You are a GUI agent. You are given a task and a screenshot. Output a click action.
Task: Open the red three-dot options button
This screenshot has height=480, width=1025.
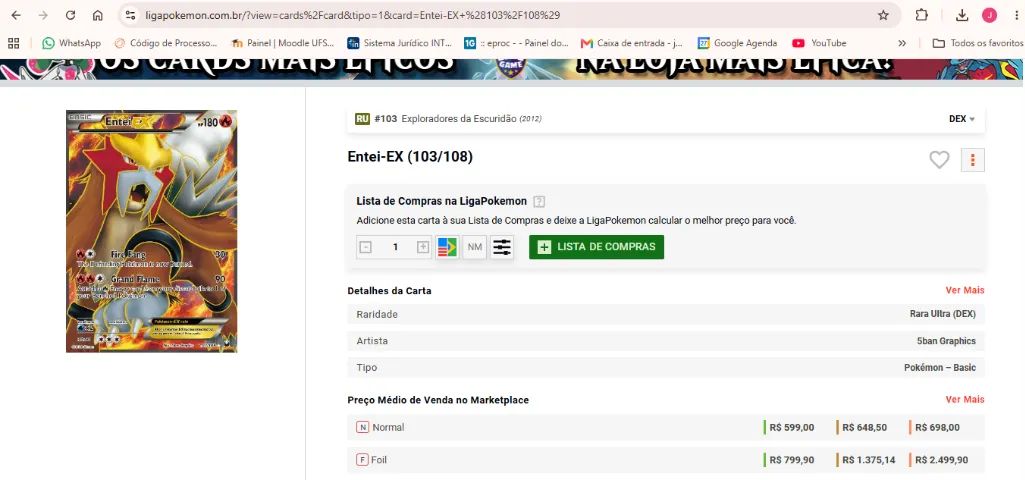(973, 160)
